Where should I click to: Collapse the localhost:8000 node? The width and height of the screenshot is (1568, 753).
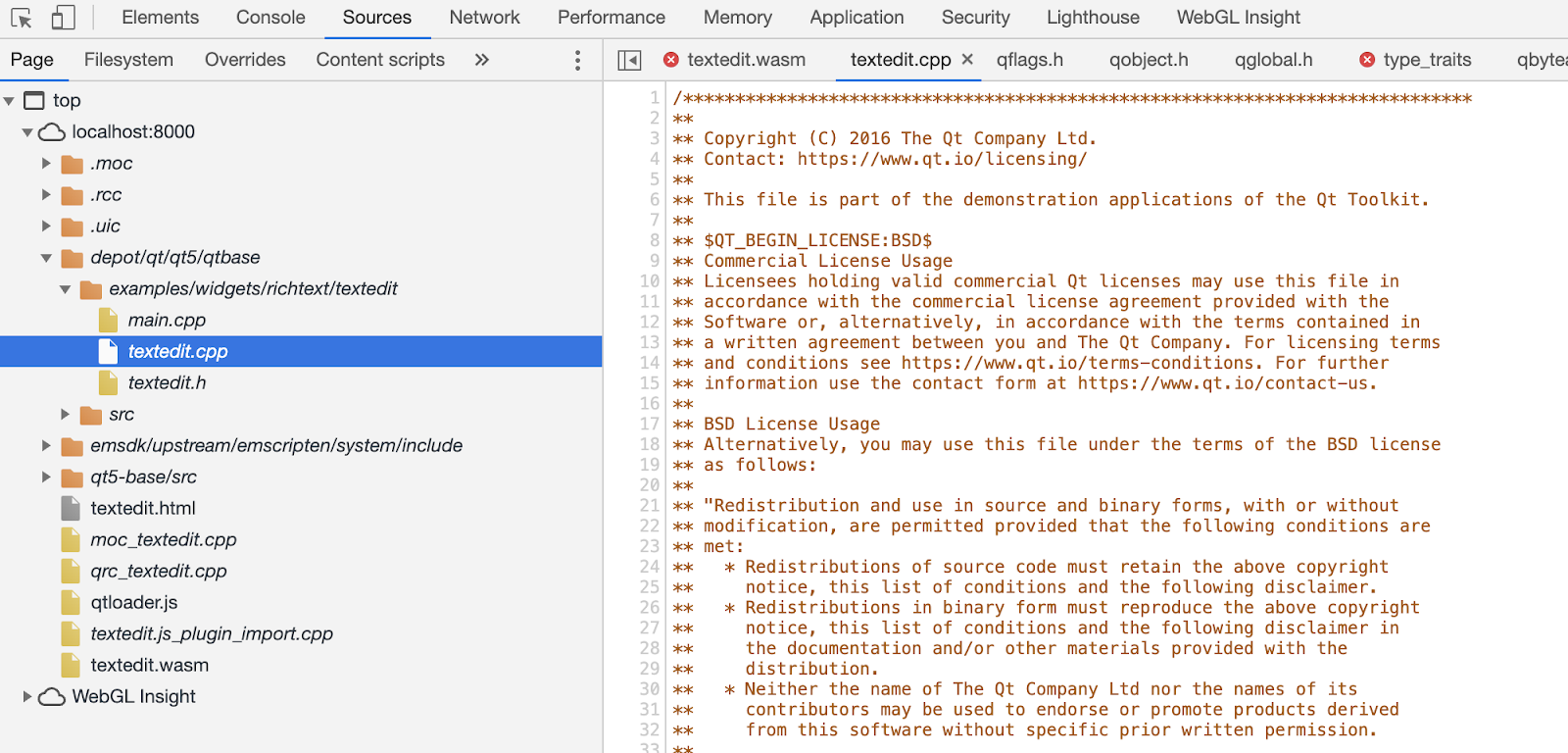tap(27, 132)
